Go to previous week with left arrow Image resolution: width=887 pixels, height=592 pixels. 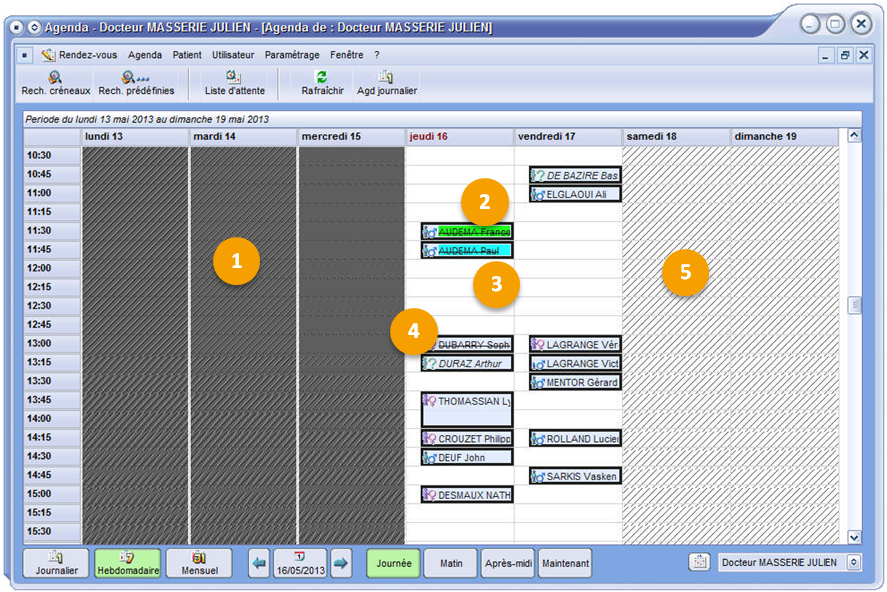click(x=259, y=563)
